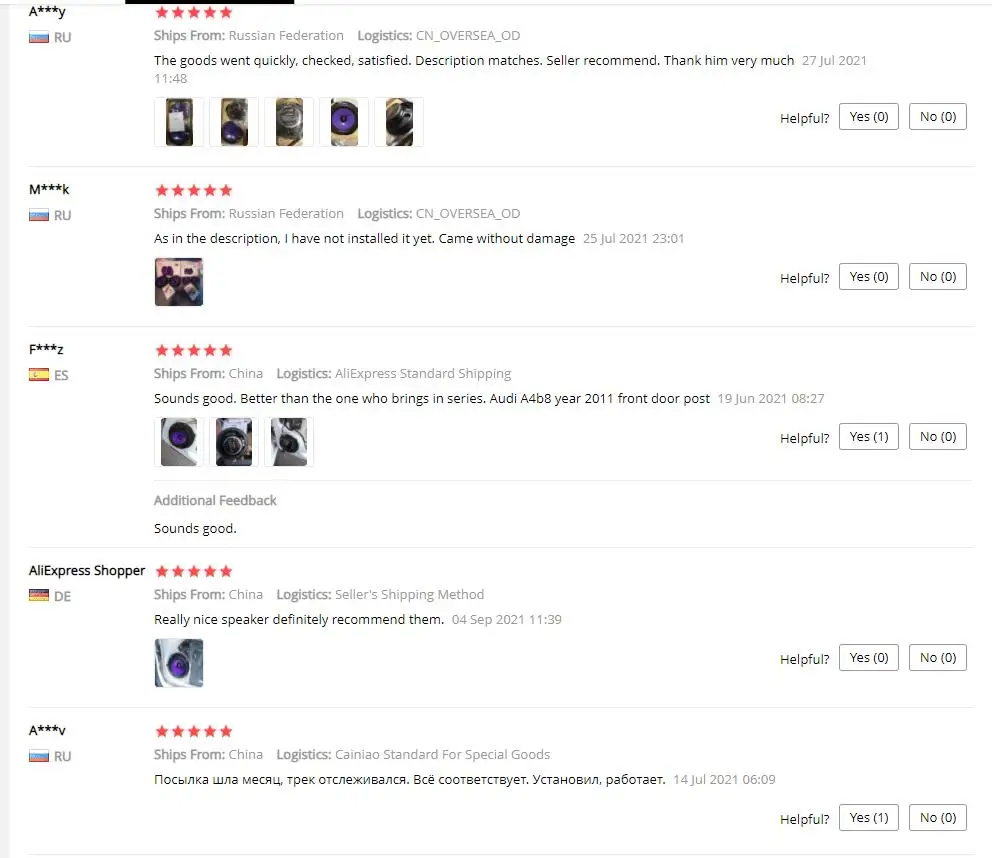Vote Yes (0) on the AliExpress Shopper review
The height and width of the screenshot is (858, 992).
[x=869, y=658]
